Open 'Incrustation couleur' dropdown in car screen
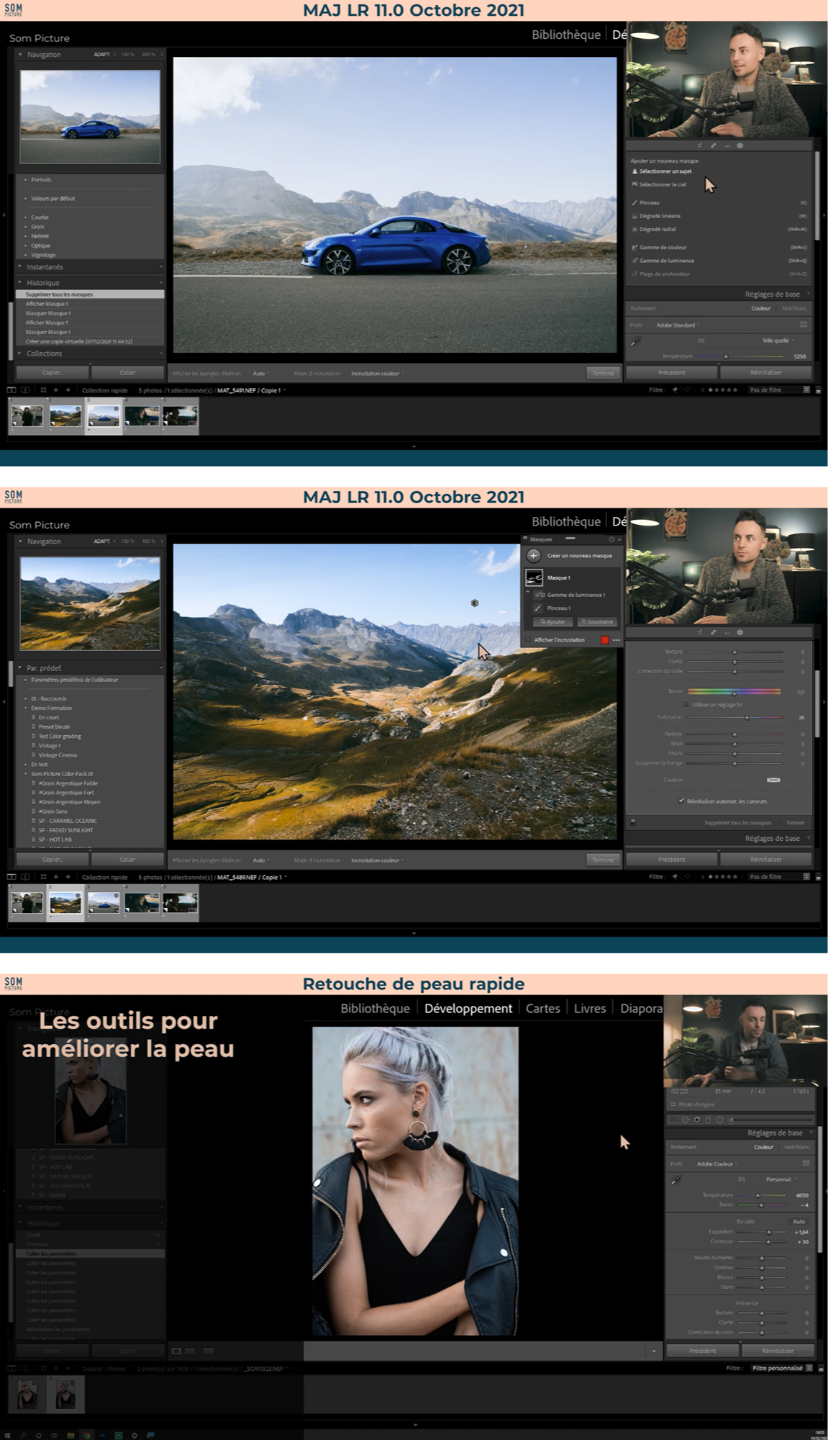The height and width of the screenshot is (1440, 828). (377, 373)
